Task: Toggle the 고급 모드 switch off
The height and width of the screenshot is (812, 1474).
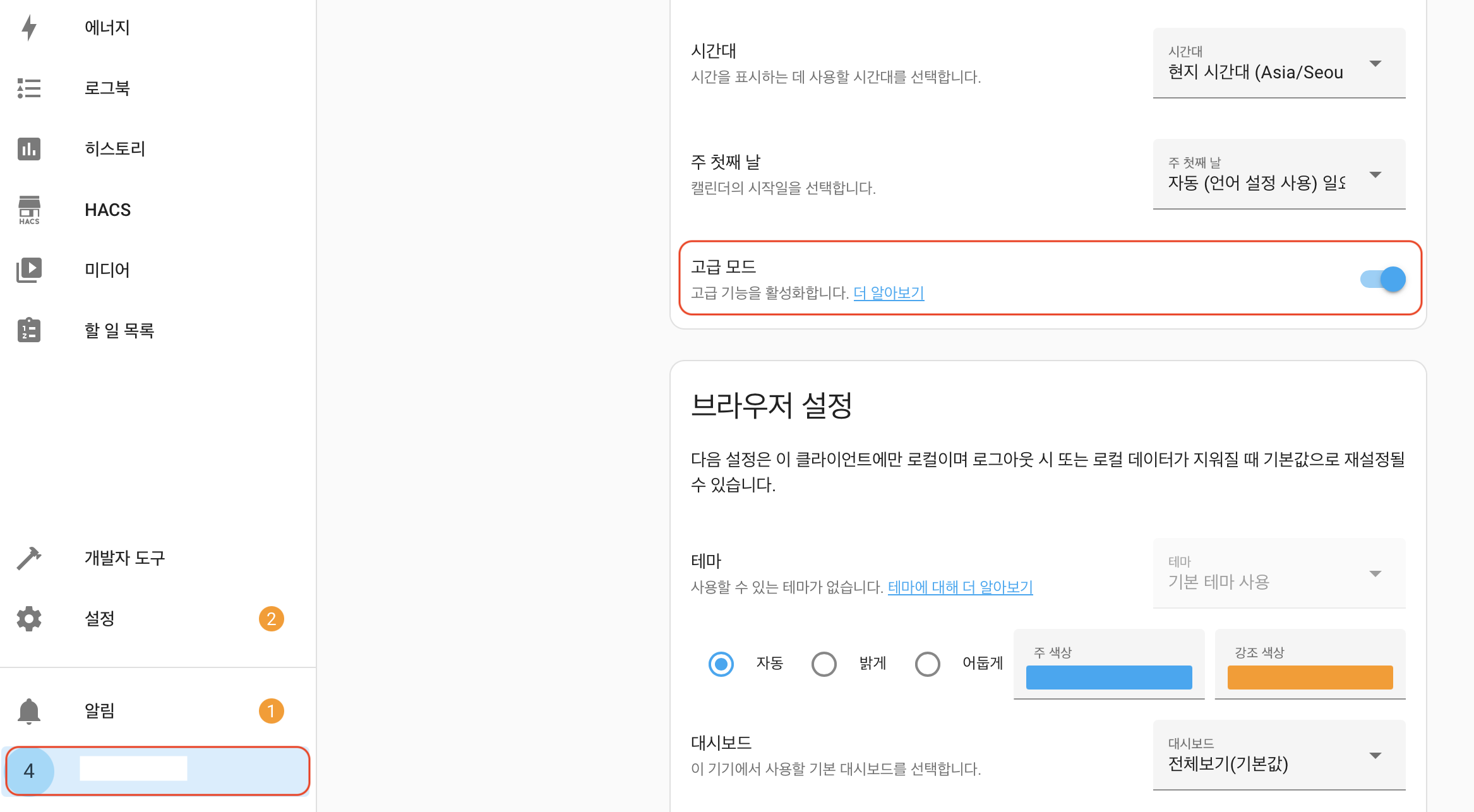Action: tap(1382, 279)
